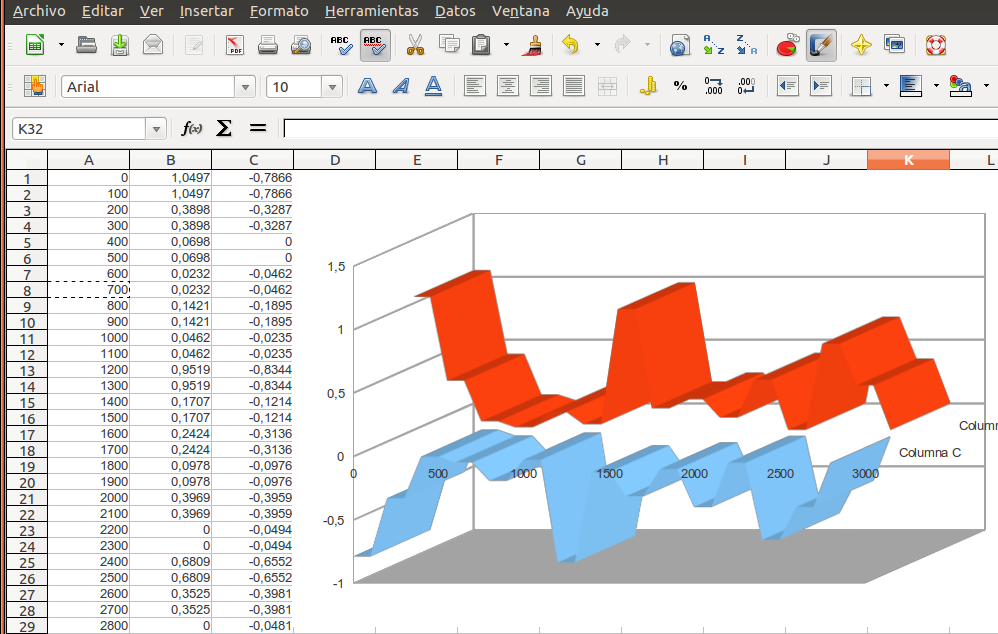Sort ascending A to Z
The image size is (998, 634).
tap(713, 45)
